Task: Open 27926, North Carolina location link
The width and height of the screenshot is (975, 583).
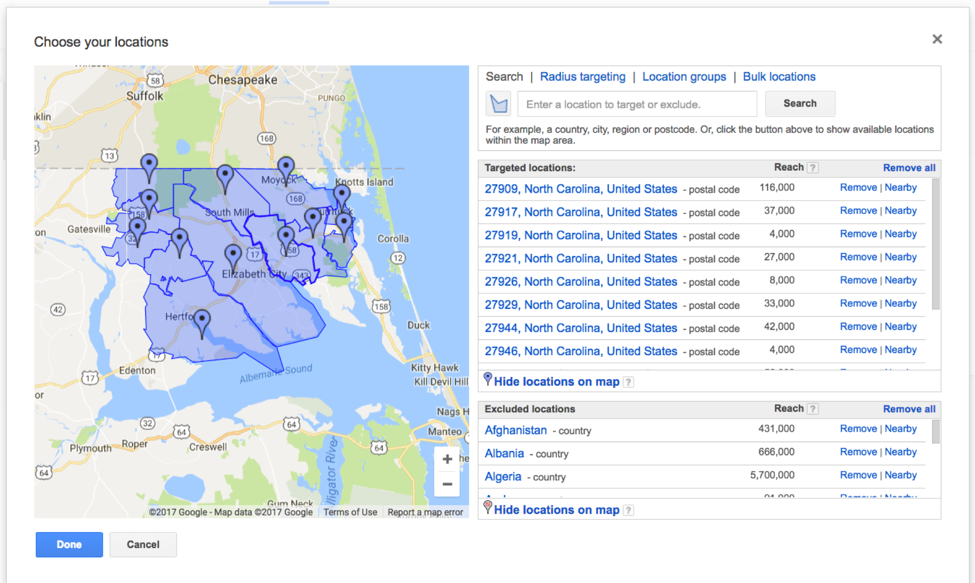Action: [x=581, y=282]
